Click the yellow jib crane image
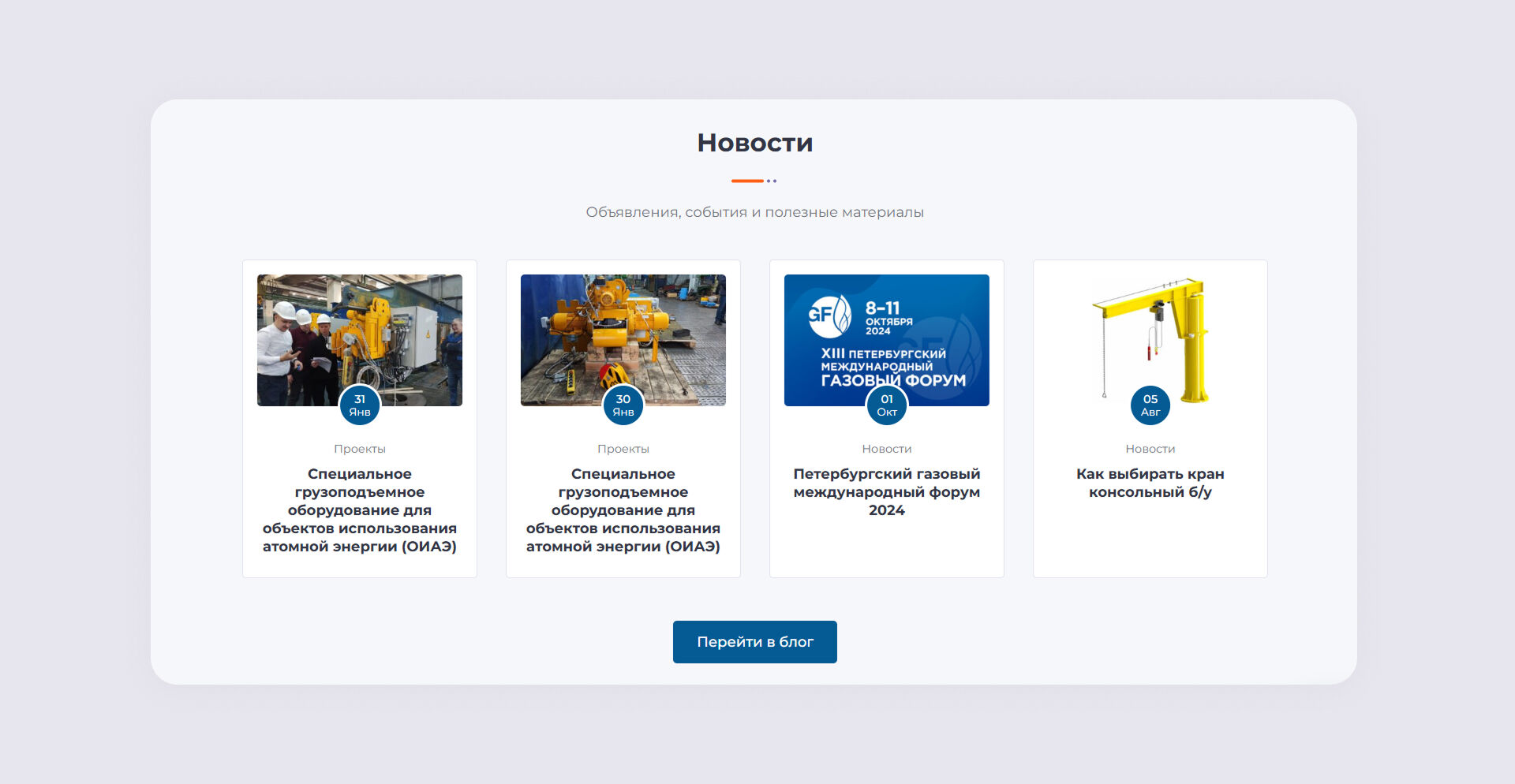 [x=1150, y=331]
